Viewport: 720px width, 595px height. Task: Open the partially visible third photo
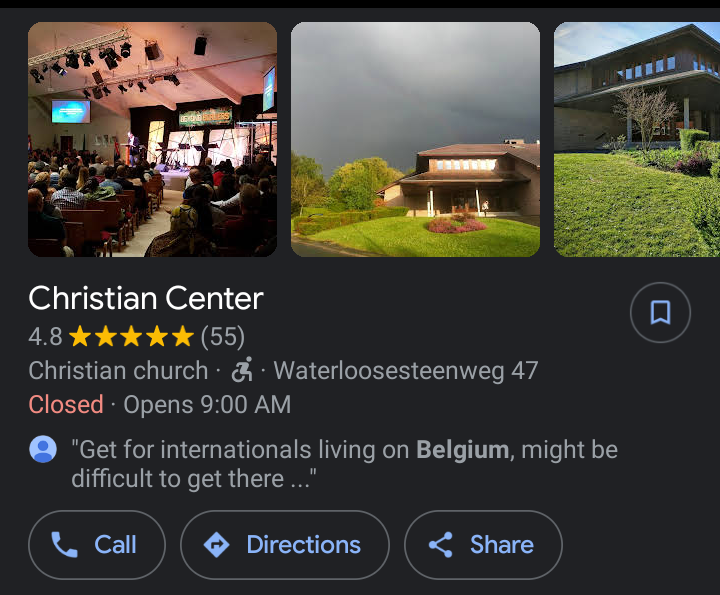[637, 139]
